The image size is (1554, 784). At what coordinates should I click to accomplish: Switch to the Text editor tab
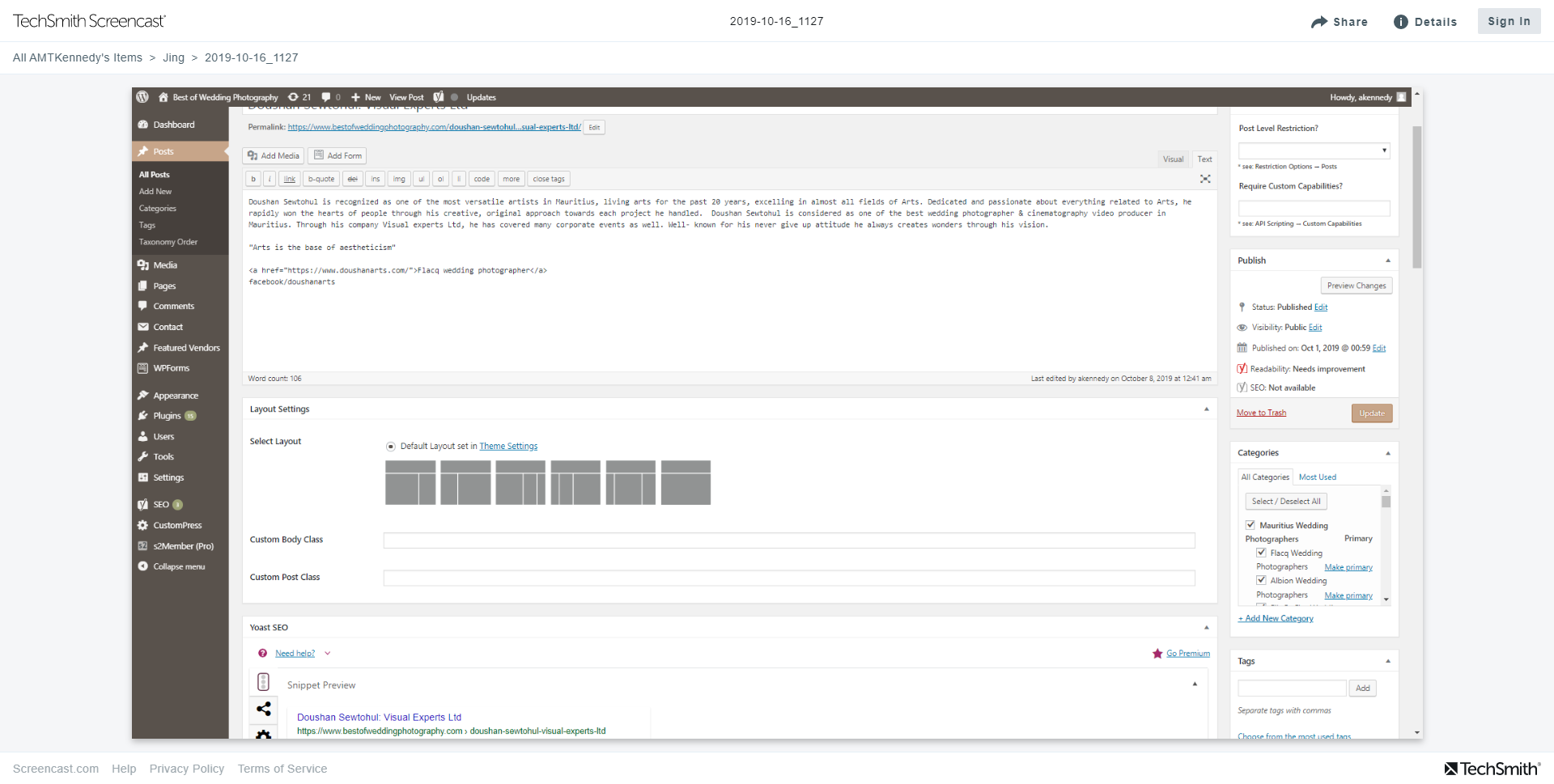1205,159
